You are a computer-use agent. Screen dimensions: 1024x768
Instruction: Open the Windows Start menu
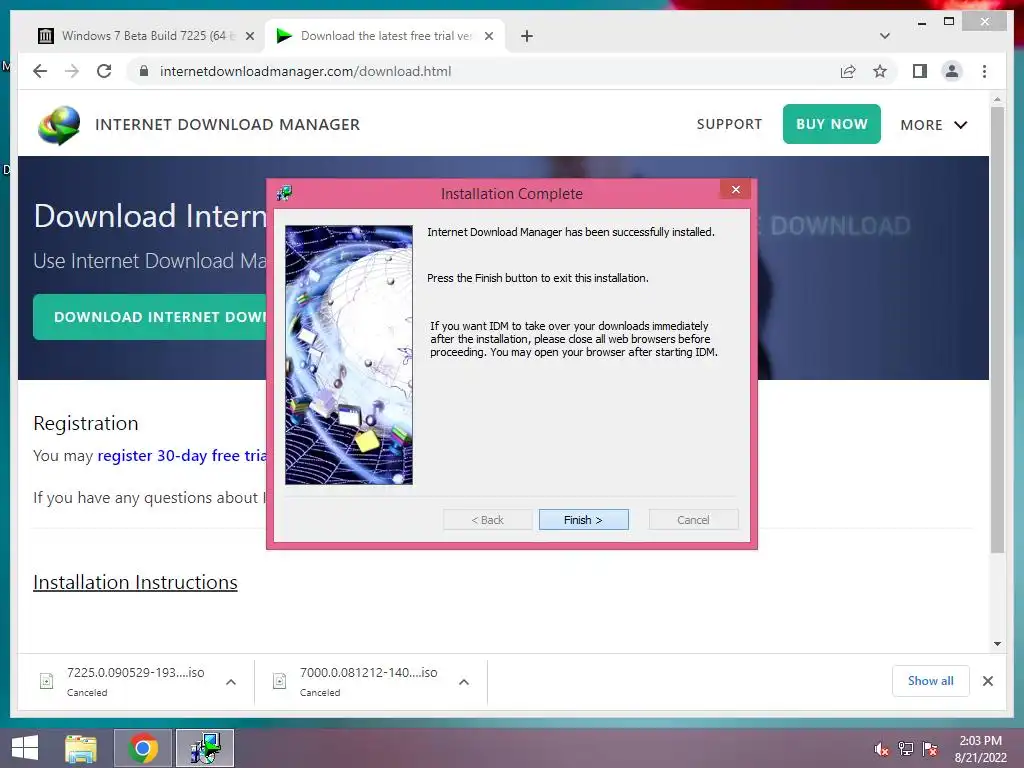(25, 748)
